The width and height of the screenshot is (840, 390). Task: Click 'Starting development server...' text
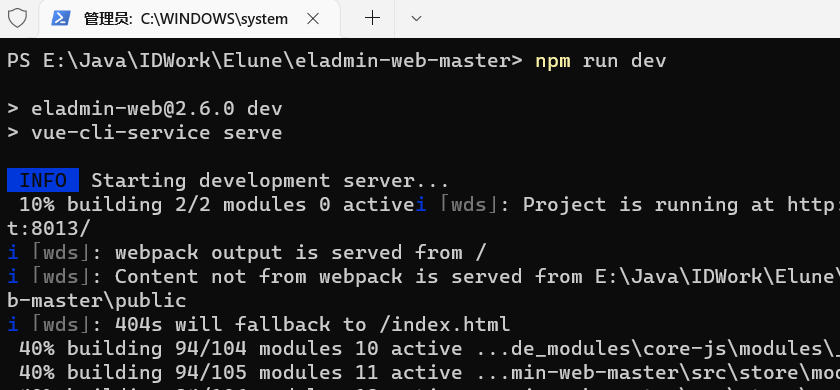[x=270, y=181]
